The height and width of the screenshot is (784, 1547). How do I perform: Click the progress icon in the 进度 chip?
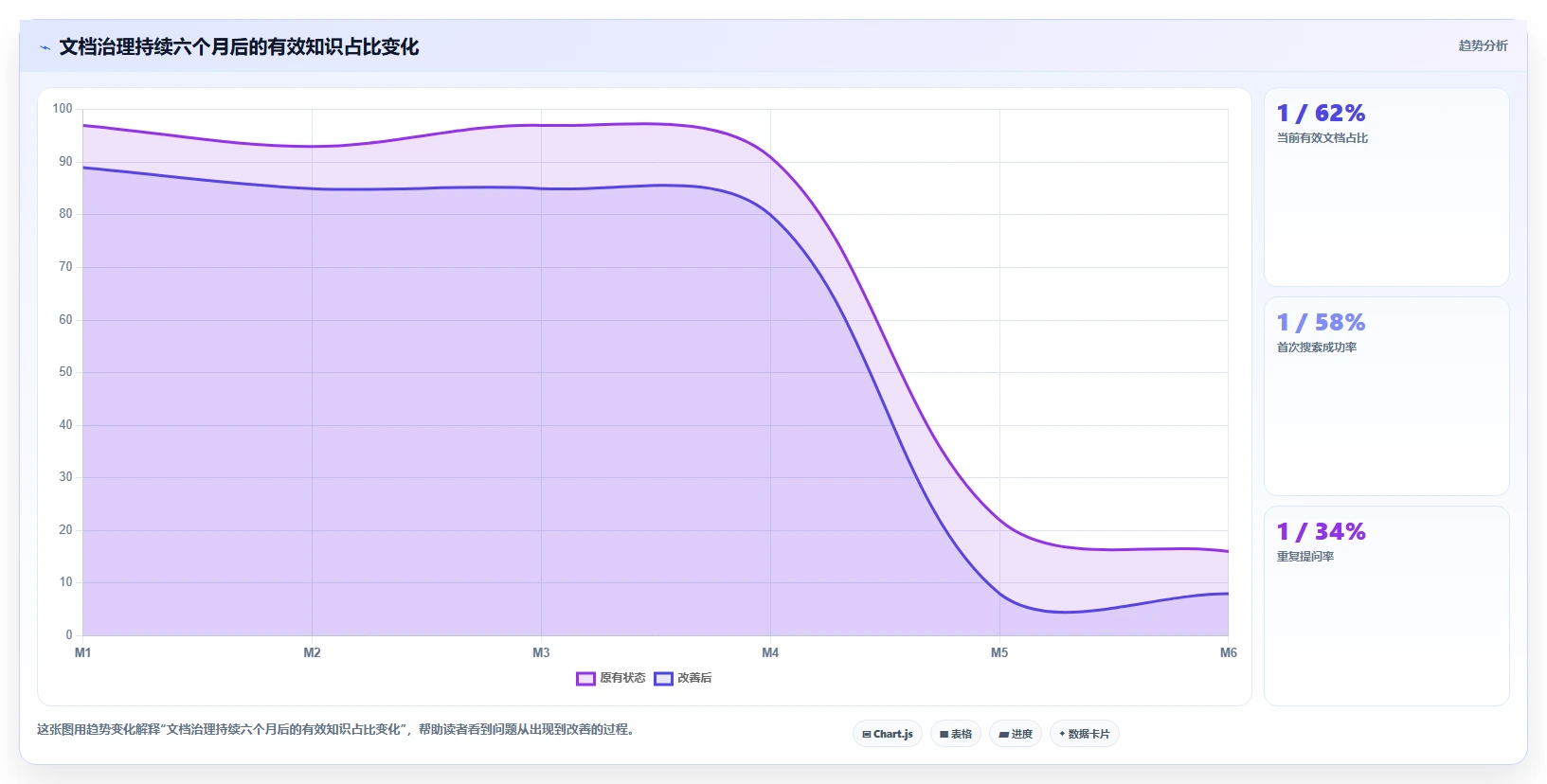pyautogui.click(x=1003, y=735)
